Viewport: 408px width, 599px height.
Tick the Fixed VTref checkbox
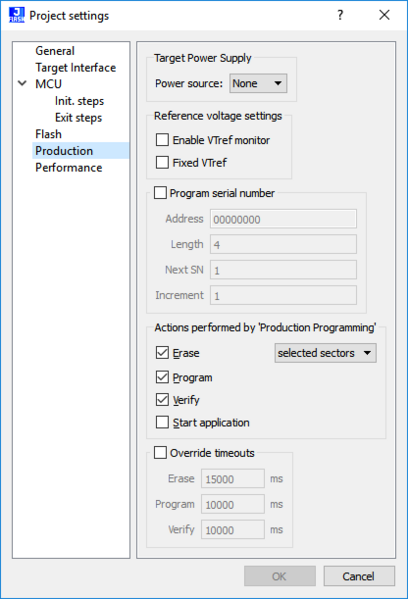click(162, 162)
